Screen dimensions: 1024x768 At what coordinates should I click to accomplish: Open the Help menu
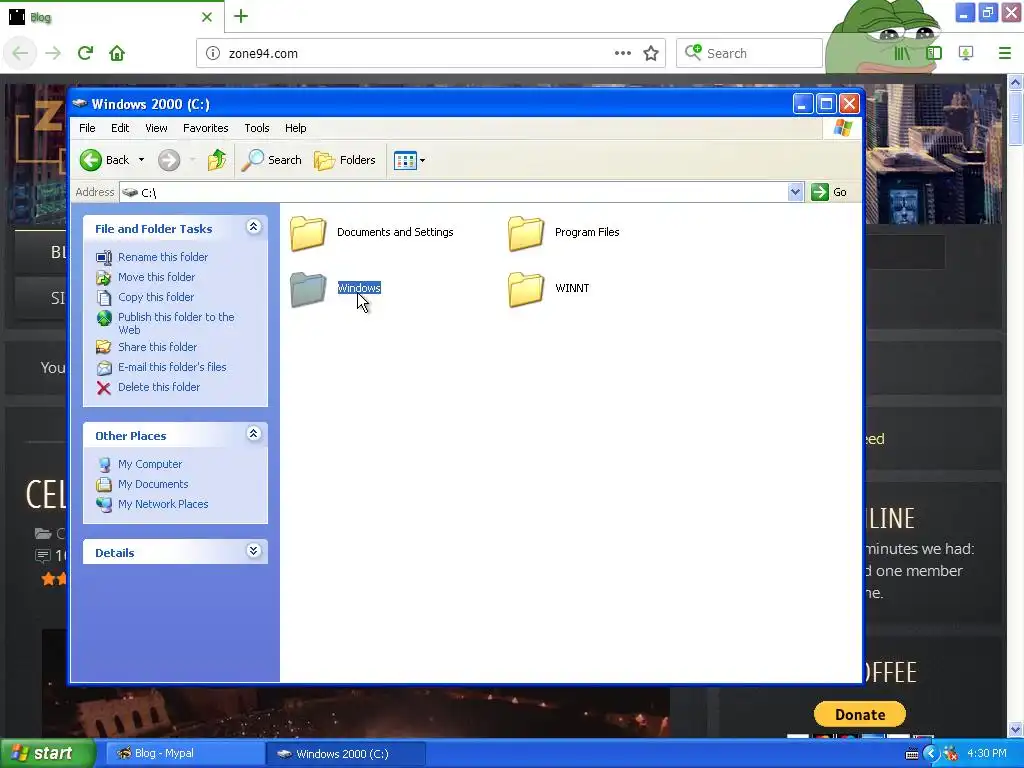[295, 128]
